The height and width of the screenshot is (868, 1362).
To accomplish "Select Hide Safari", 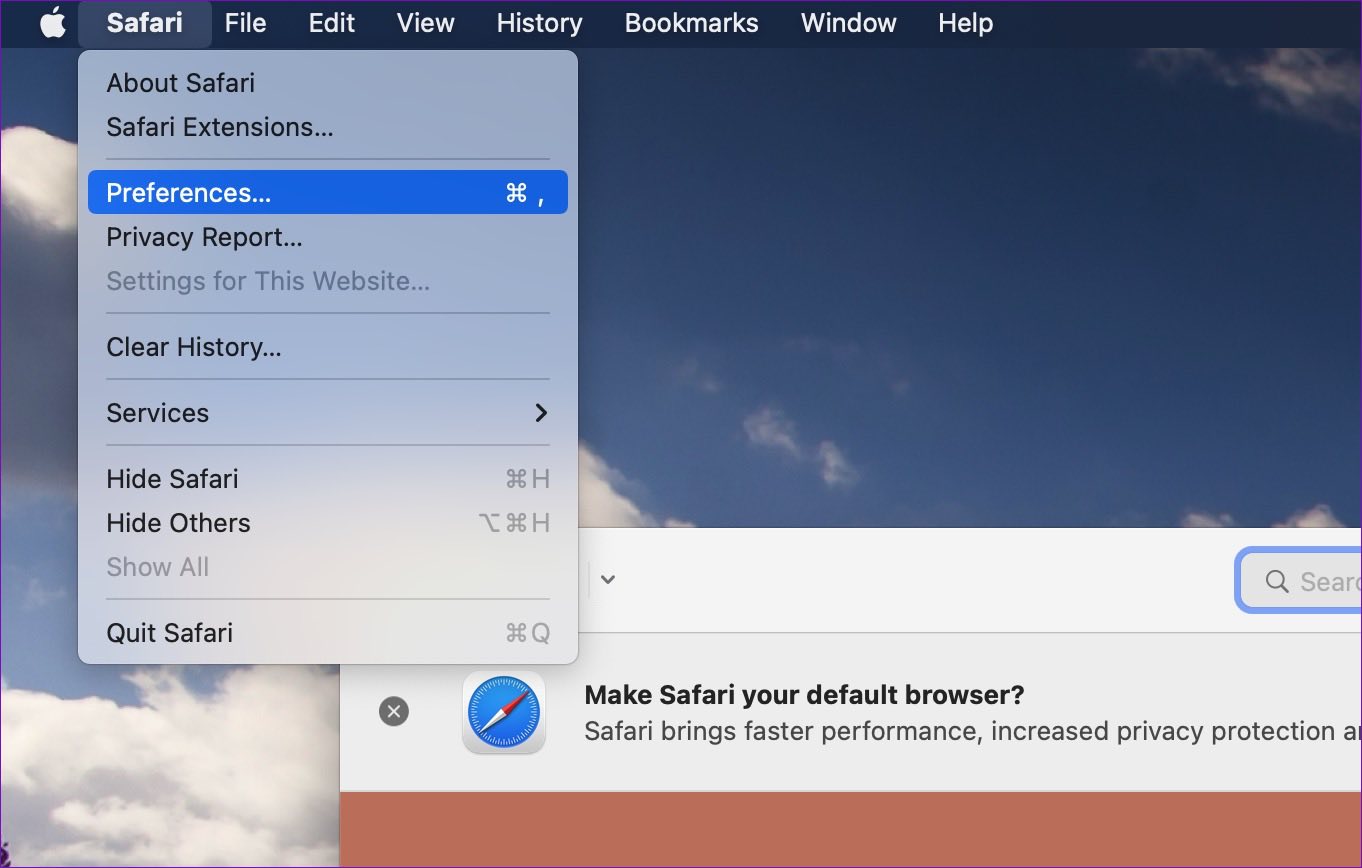I will tap(328, 479).
